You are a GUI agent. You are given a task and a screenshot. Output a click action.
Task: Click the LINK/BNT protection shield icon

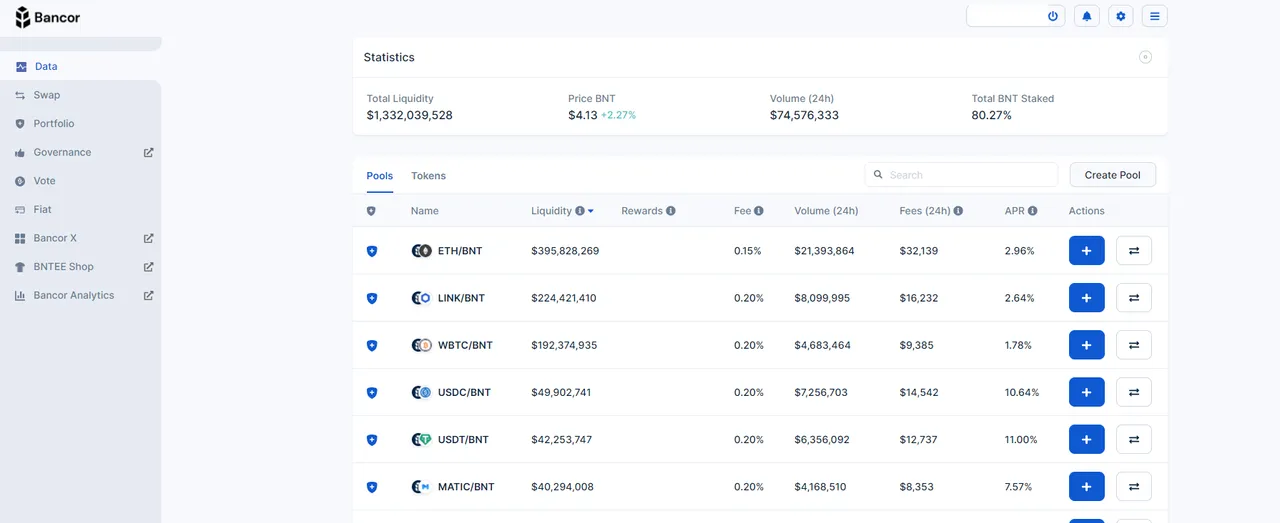click(372, 298)
